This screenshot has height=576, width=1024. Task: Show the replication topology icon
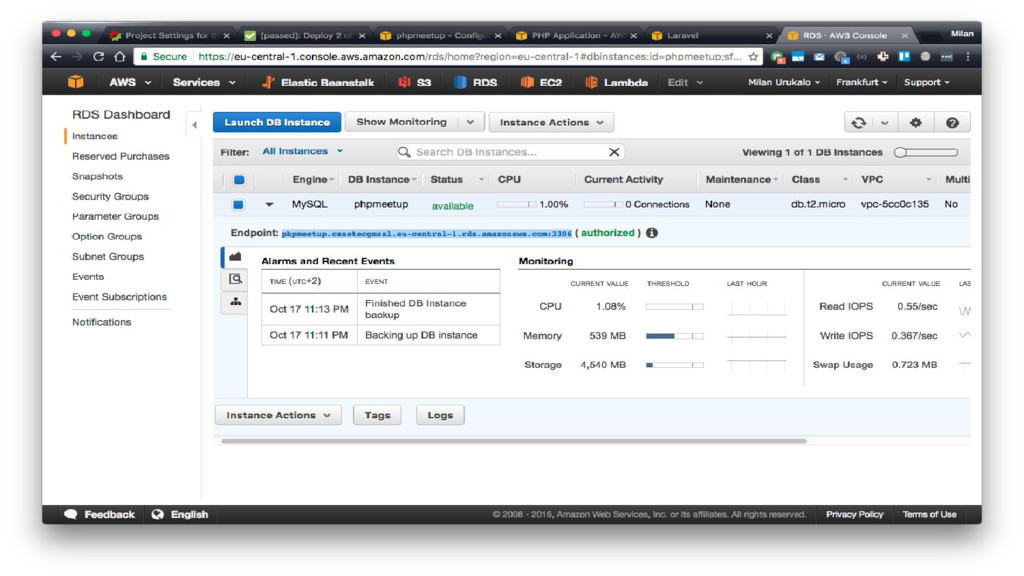coord(235,302)
